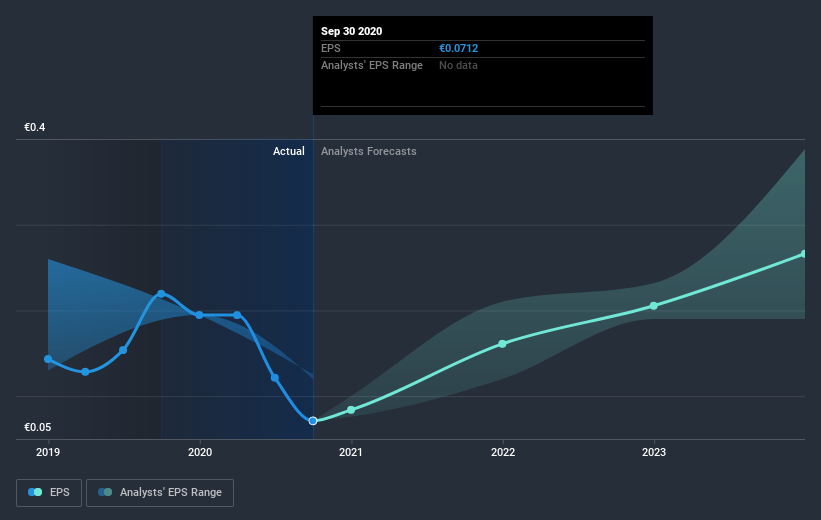Select the EPS data point at 2020 start
This screenshot has height=520, width=821.
[199, 315]
